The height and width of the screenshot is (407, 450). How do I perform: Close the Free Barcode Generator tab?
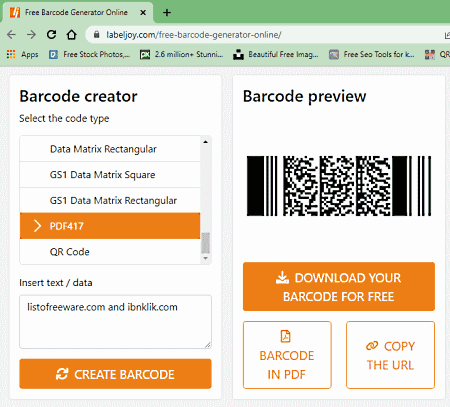pyautogui.click(x=143, y=13)
